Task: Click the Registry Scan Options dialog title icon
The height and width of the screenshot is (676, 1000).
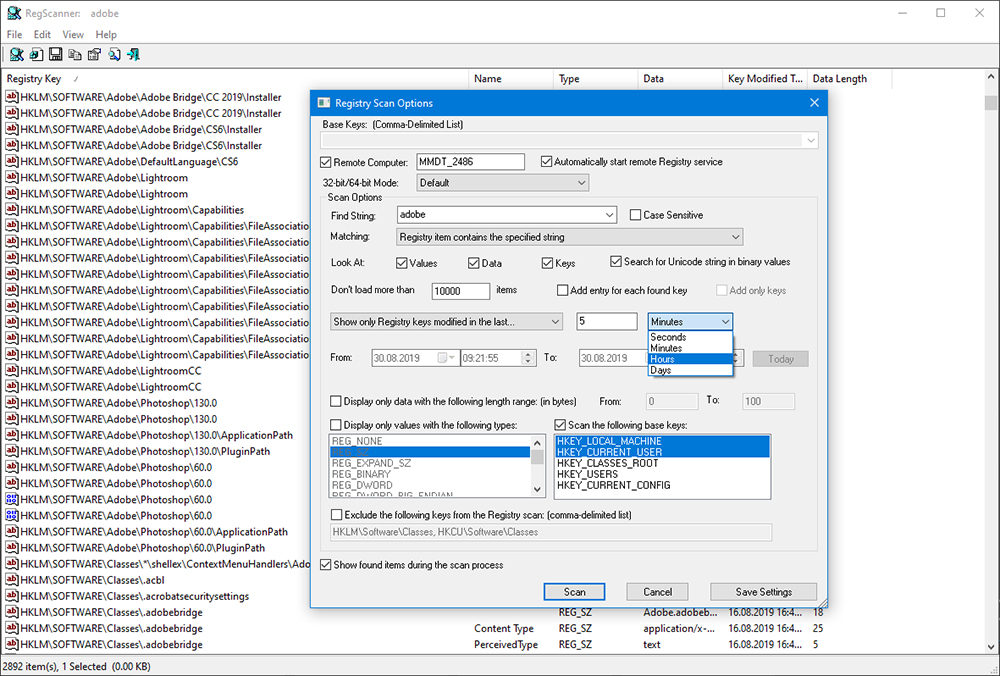Action: click(x=324, y=103)
